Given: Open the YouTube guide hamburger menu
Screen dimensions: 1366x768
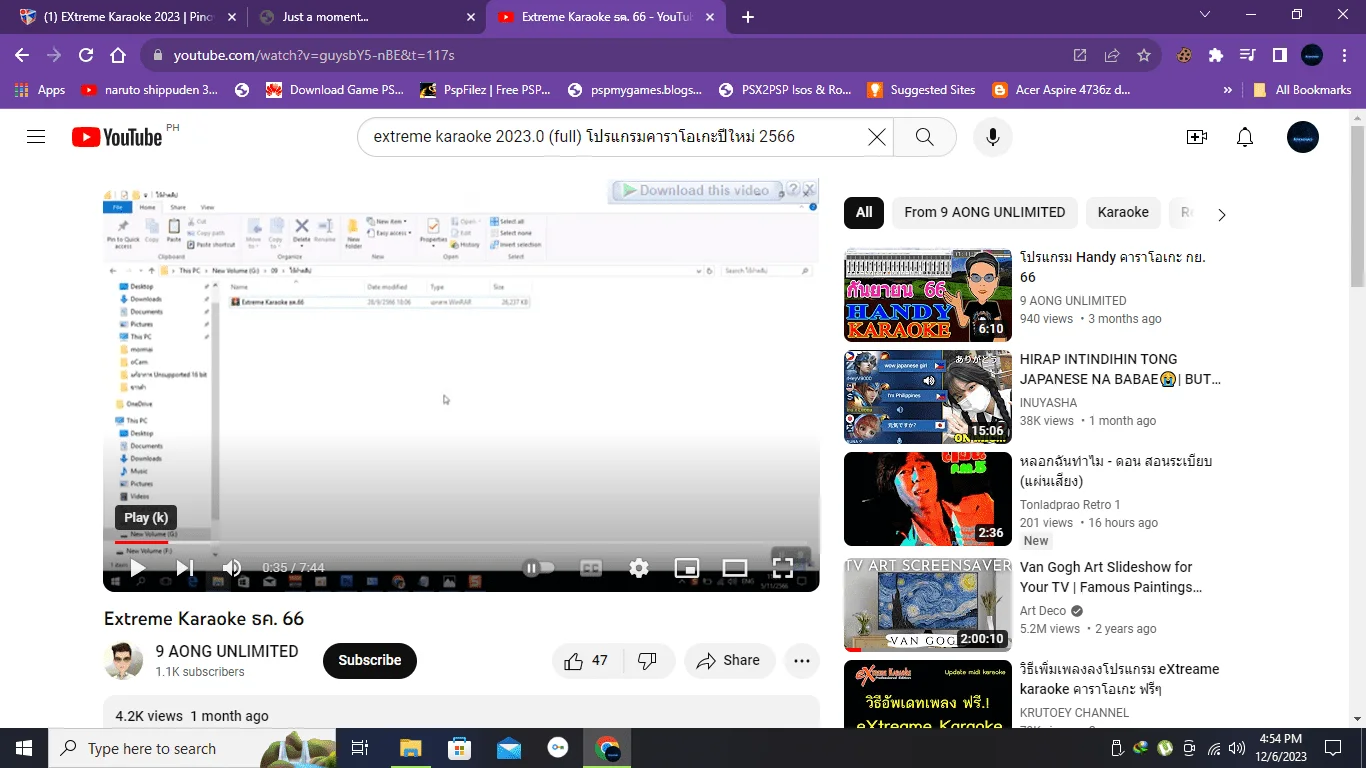Looking at the screenshot, I should click(x=36, y=137).
